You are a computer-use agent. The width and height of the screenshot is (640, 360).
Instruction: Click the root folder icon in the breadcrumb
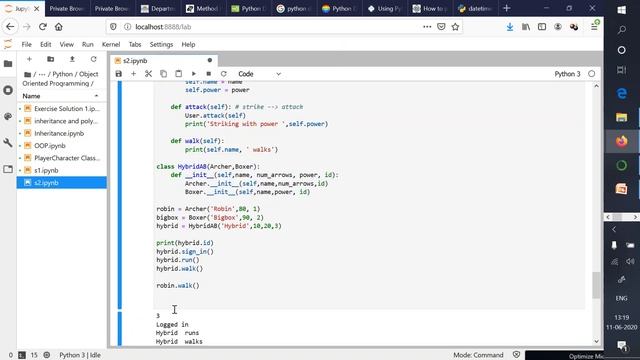pyautogui.click(x=27, y=74)
